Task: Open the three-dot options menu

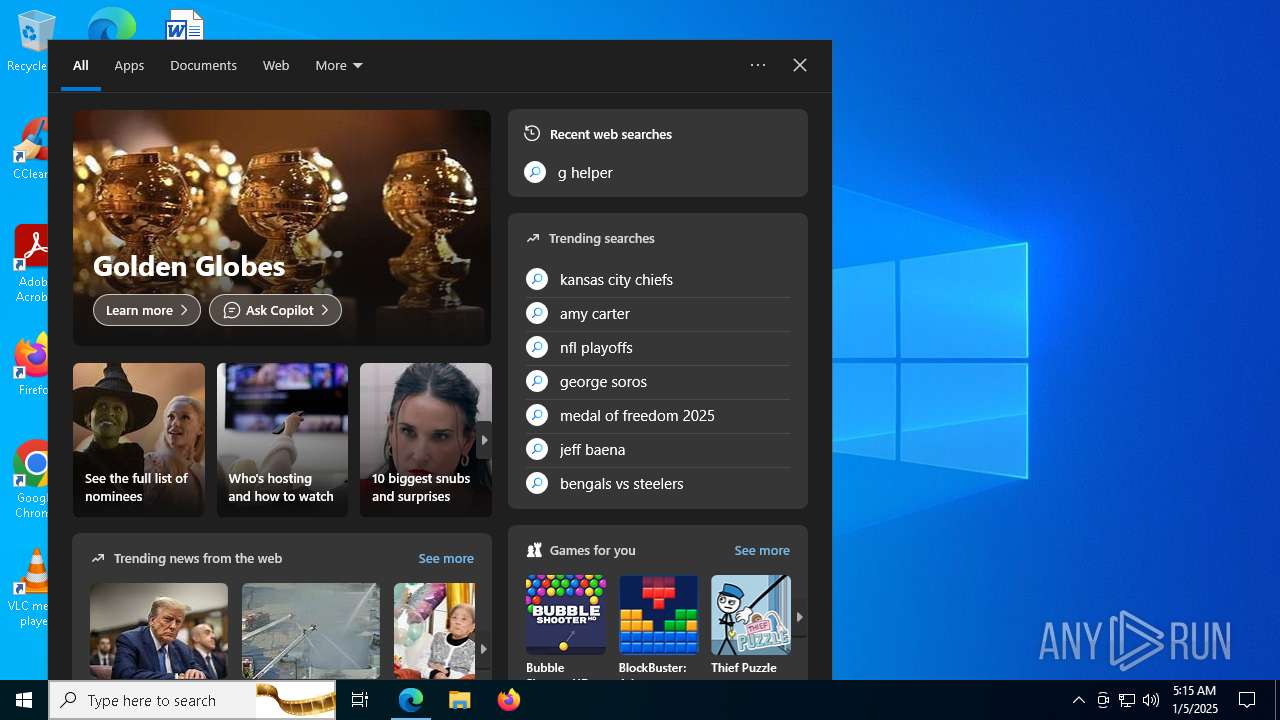Action: click(x=758, y=65)
